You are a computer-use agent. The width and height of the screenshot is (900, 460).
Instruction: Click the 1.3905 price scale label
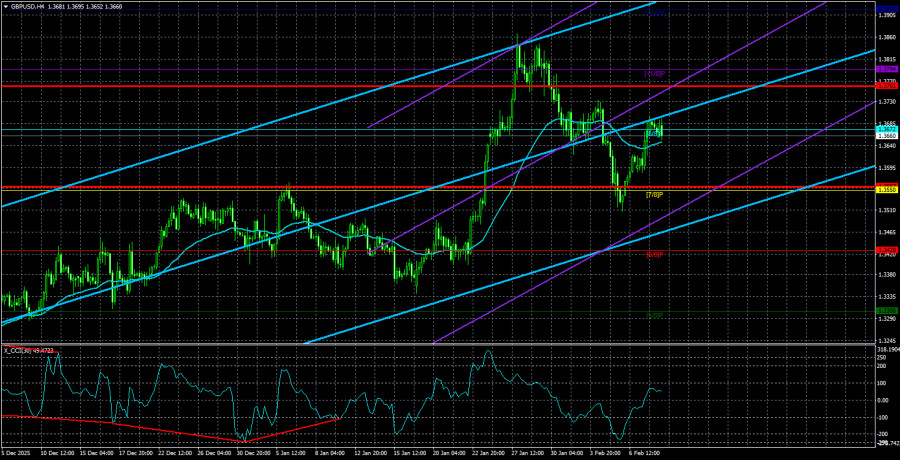click(x=886, y=15)
